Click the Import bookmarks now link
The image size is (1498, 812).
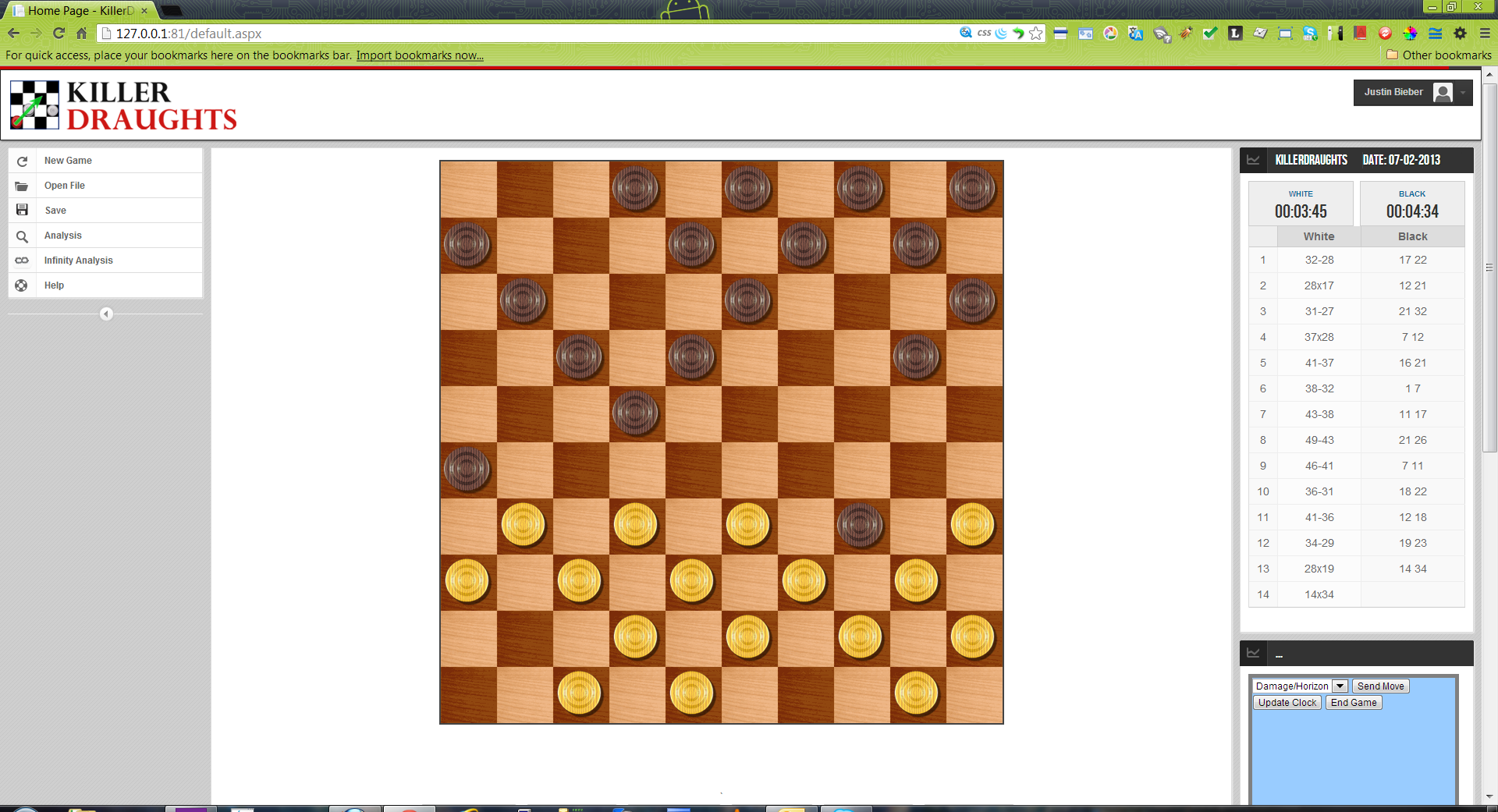click(420, 55)
